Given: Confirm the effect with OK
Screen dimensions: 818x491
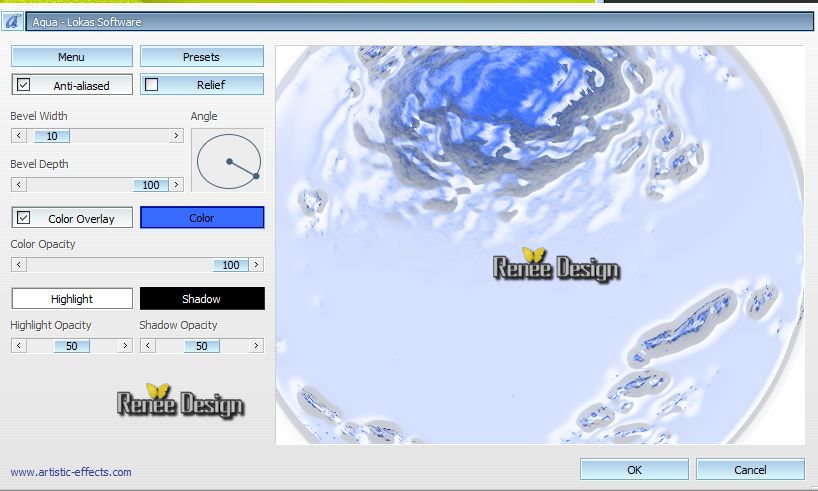Looking at the screenshot, I should (x=634, y=470).
